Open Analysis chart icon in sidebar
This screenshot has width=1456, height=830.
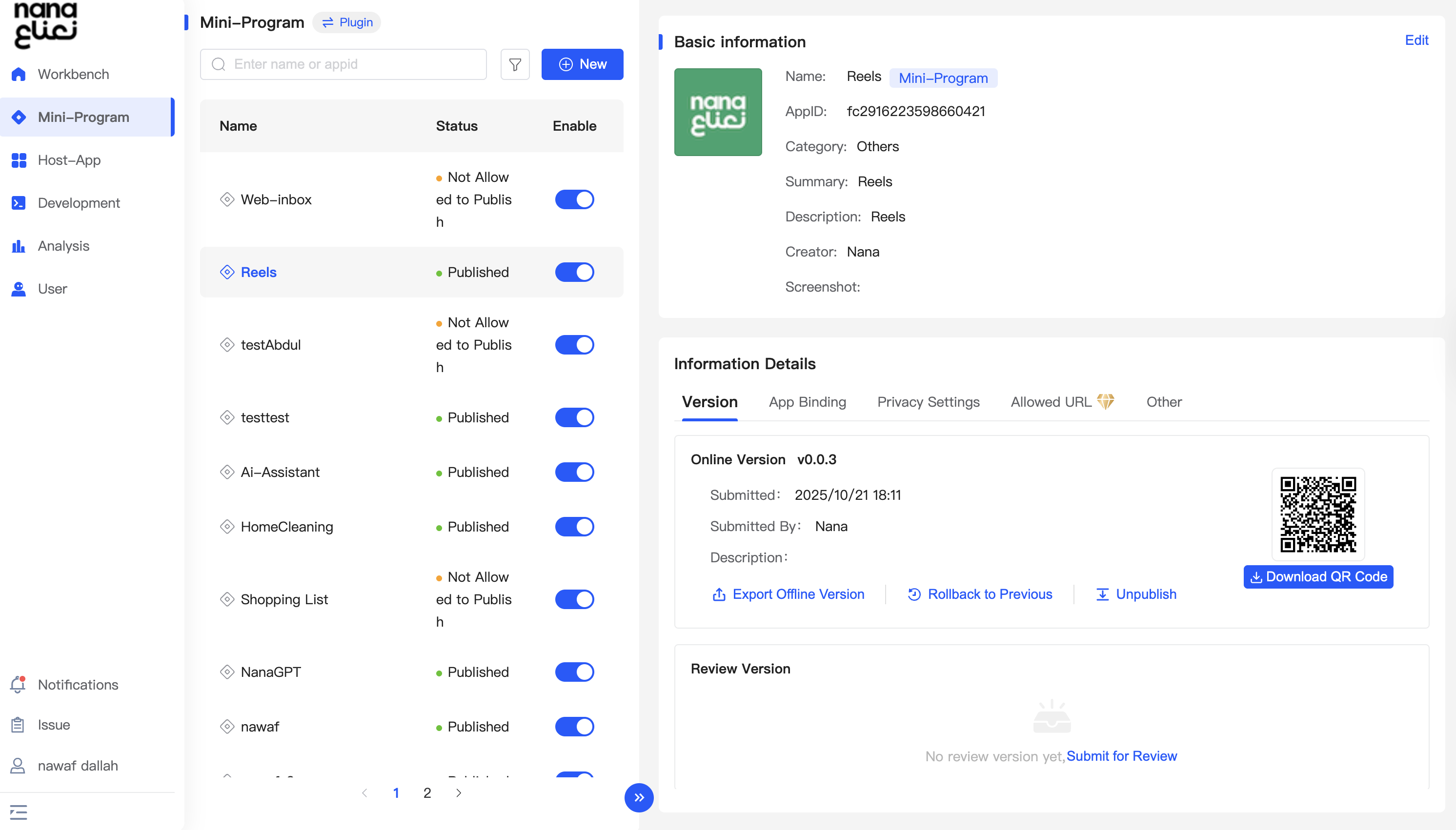tap(18, 246)
